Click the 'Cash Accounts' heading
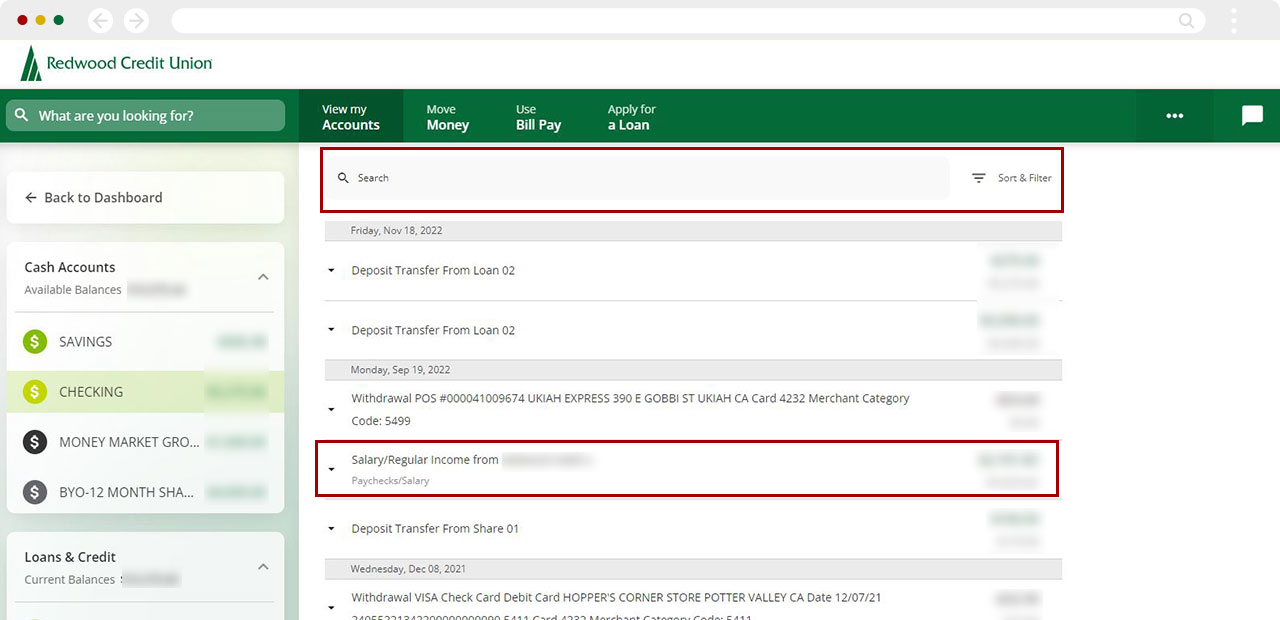Screen dimensions: 1280x620 [x=70, y=267]
